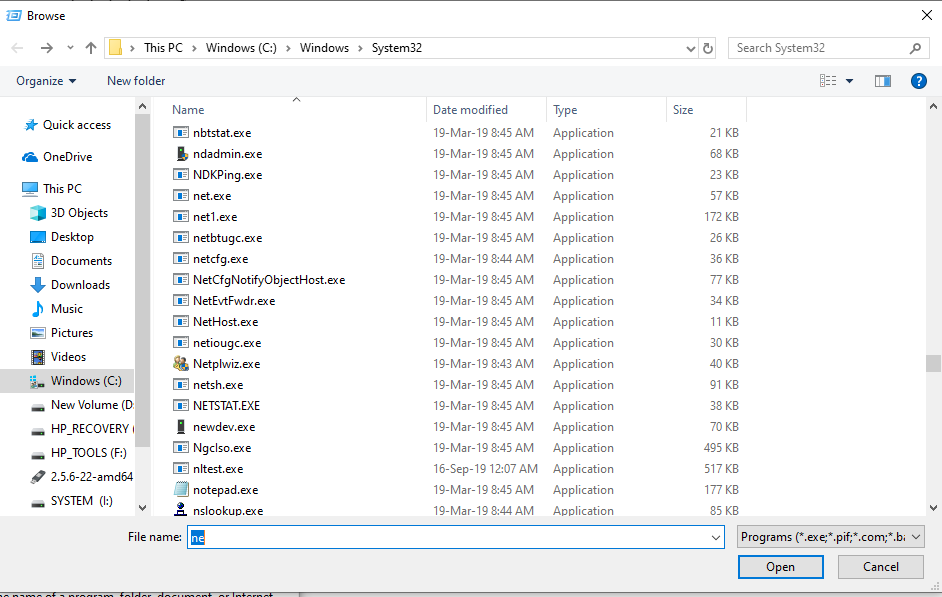The width and height of the screenshot is (942, 597).
Task: Open Pictures in the sidebar
Action: point(71,333)
